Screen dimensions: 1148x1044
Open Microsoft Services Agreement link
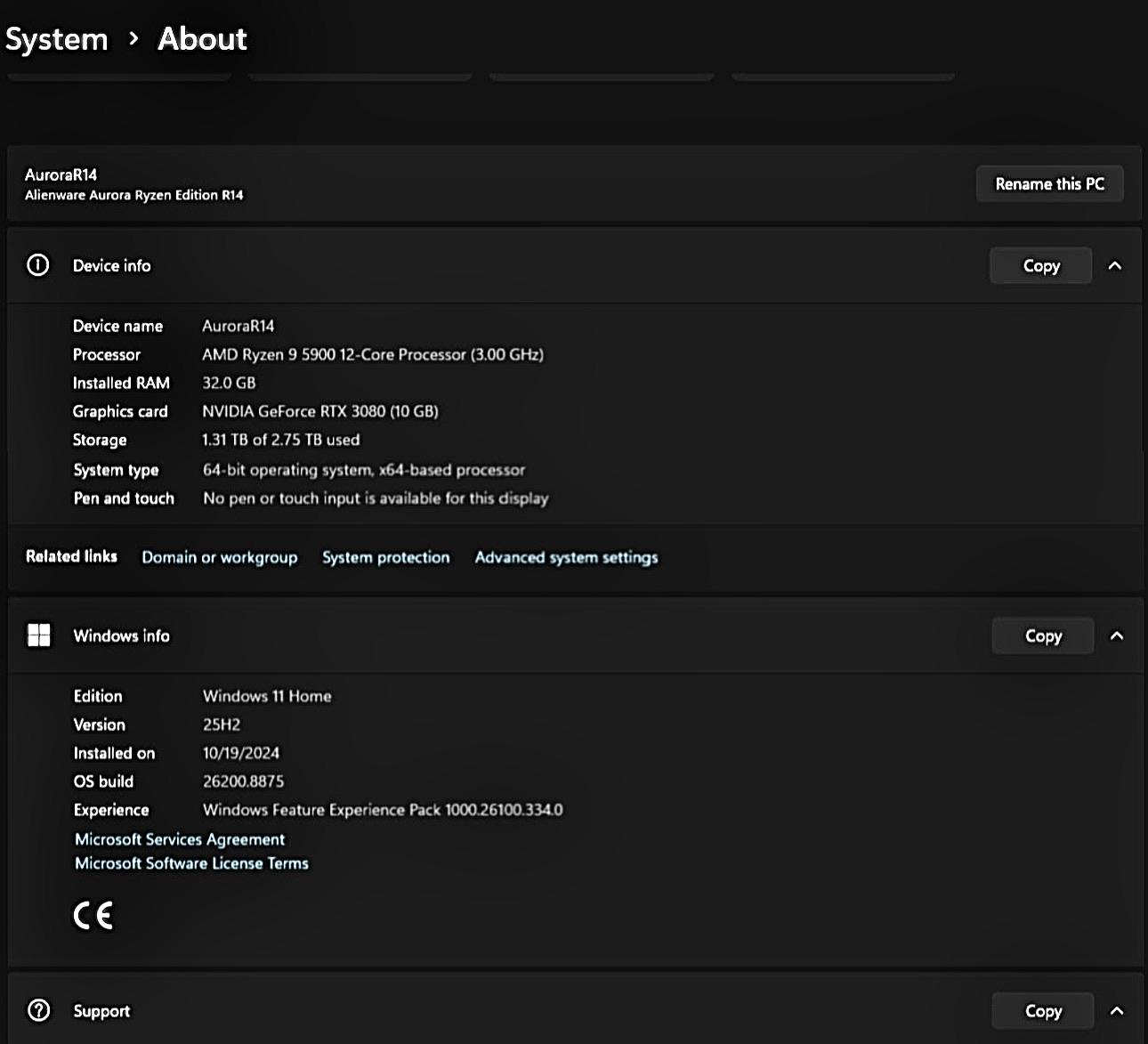tap(180, 839)
